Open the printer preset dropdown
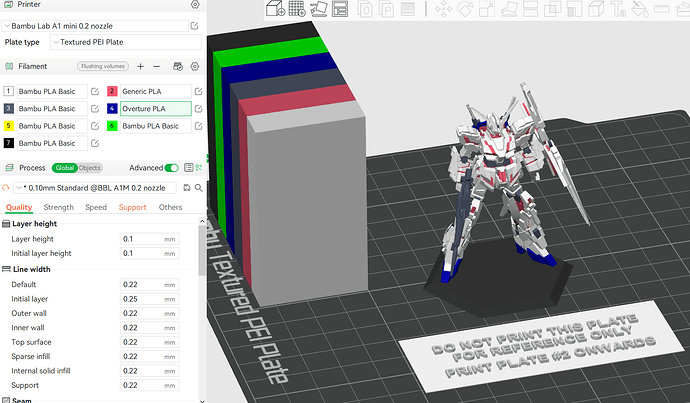The width and height of the screenshot is (690, 403). click(x=95, y=26)
